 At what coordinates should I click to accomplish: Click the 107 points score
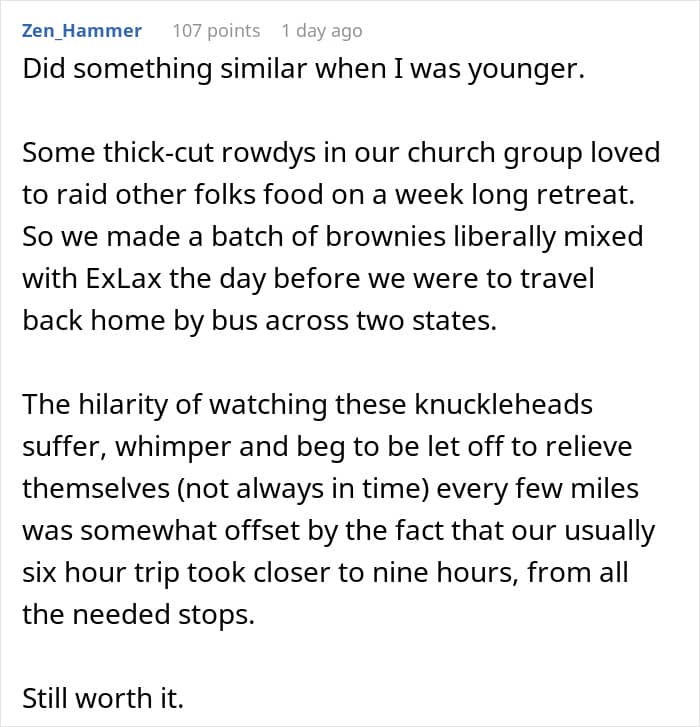tap(216, 31)
